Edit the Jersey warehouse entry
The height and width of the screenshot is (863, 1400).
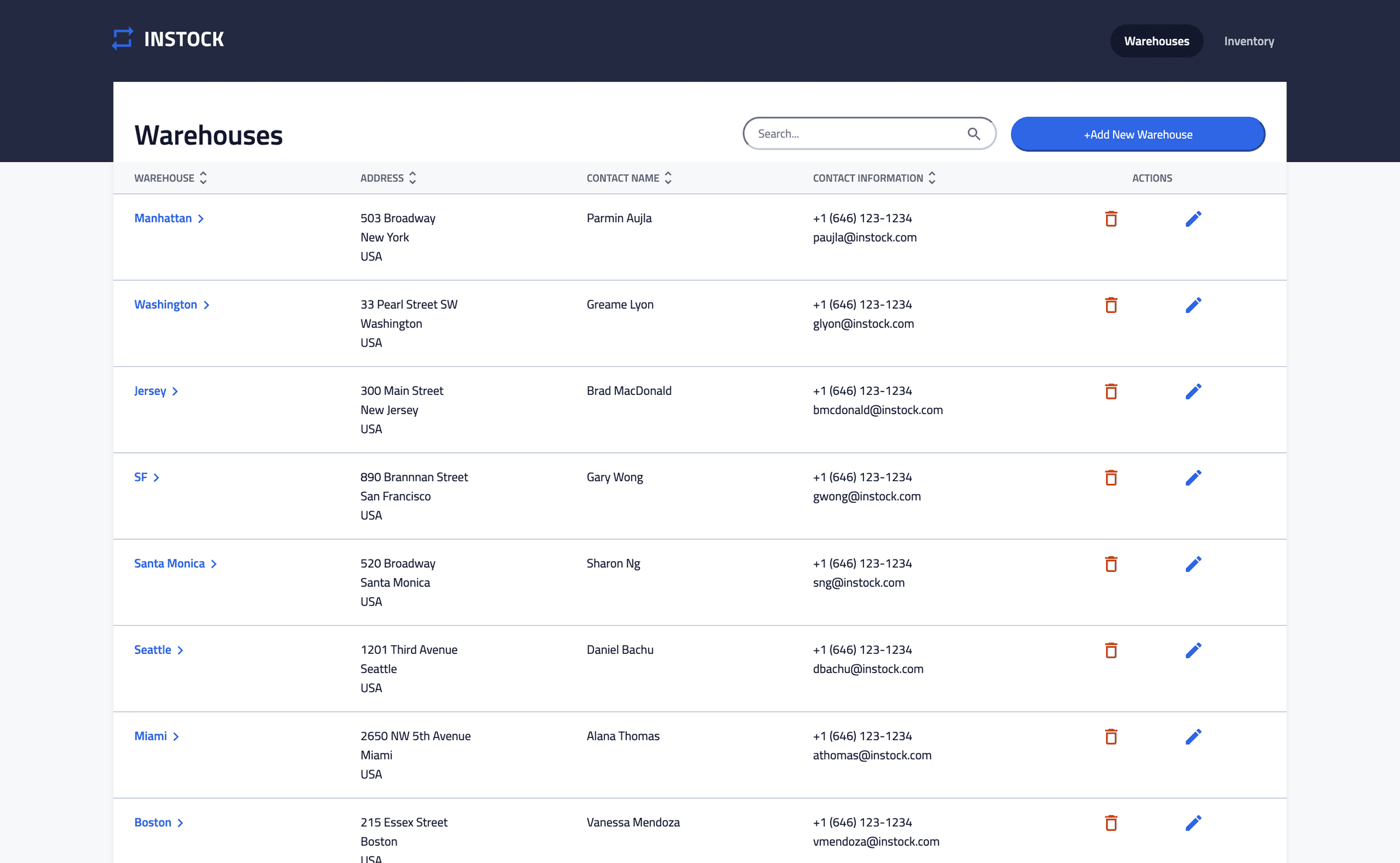pos(1193,392)
